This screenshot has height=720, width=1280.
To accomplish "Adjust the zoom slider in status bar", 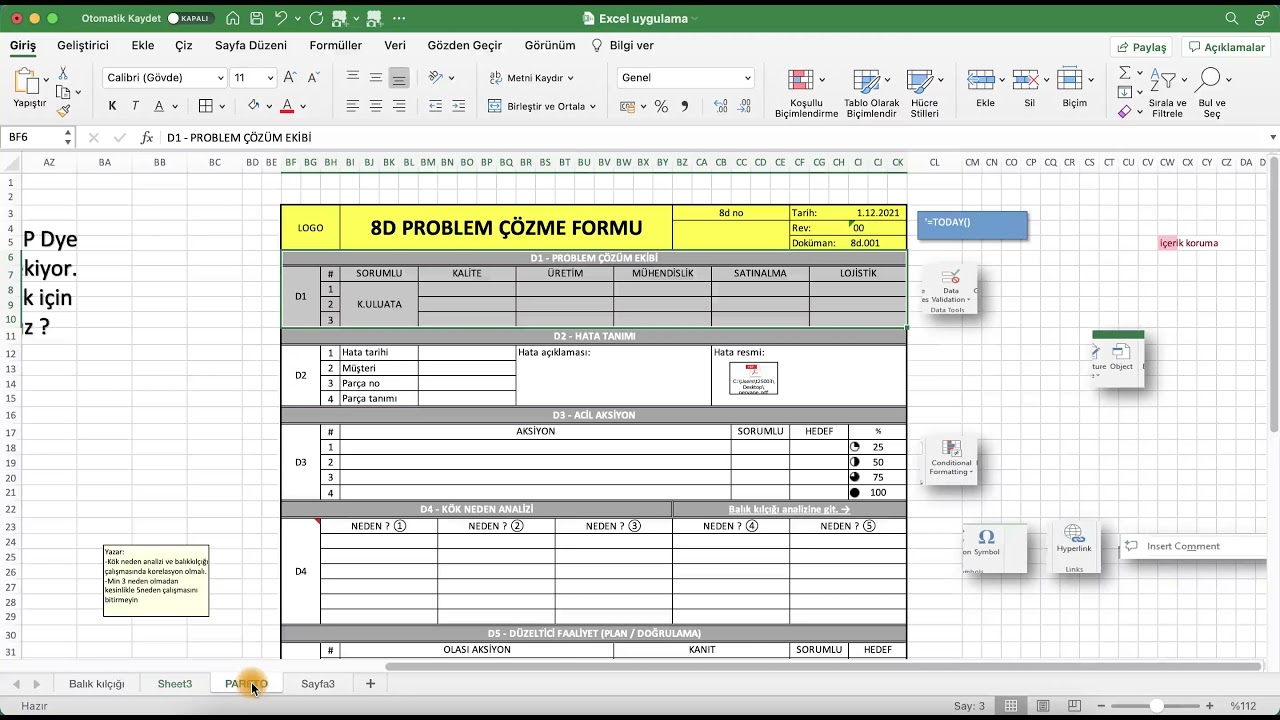I will [x=1157, y=706].
